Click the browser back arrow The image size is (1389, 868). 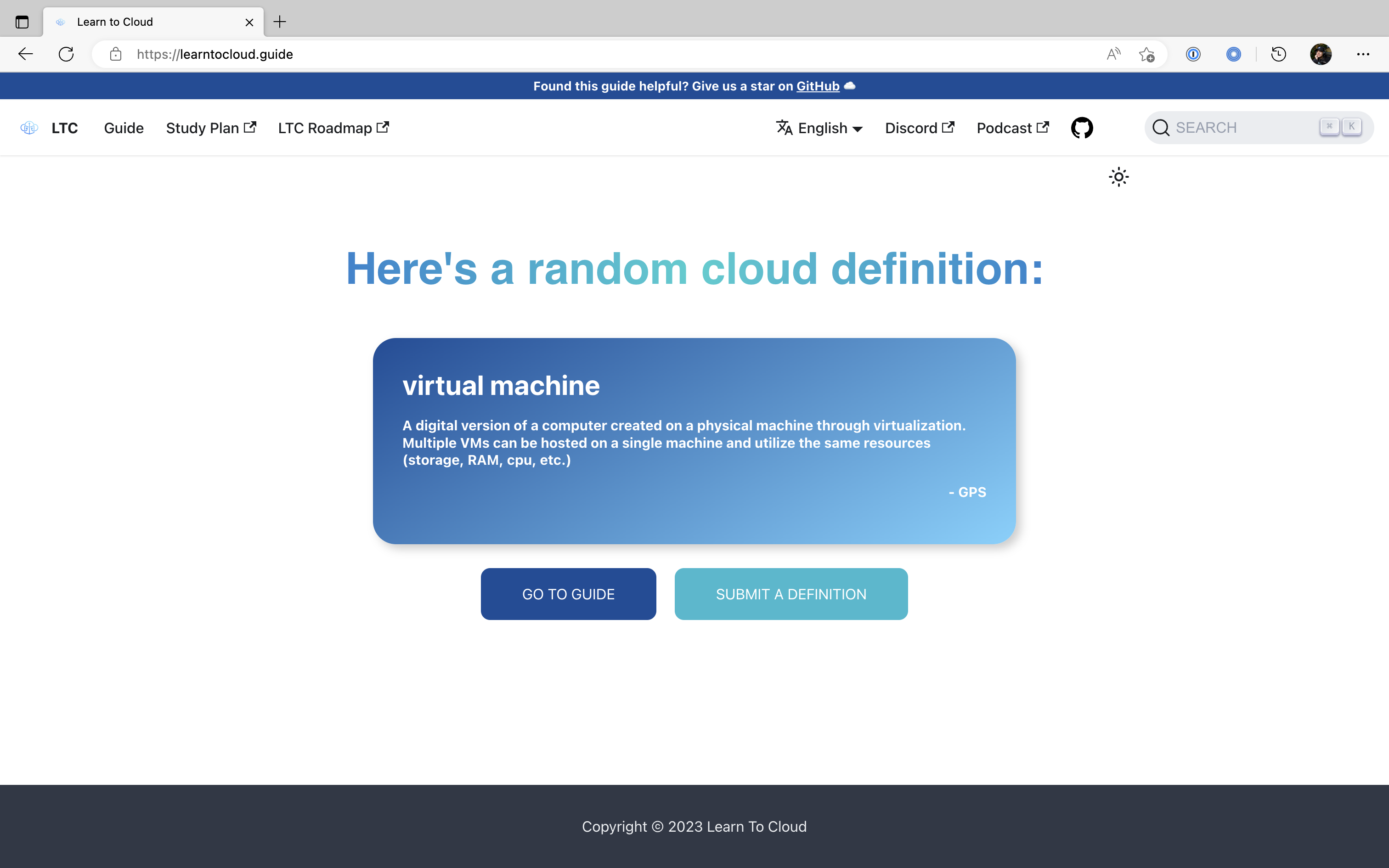25,54
